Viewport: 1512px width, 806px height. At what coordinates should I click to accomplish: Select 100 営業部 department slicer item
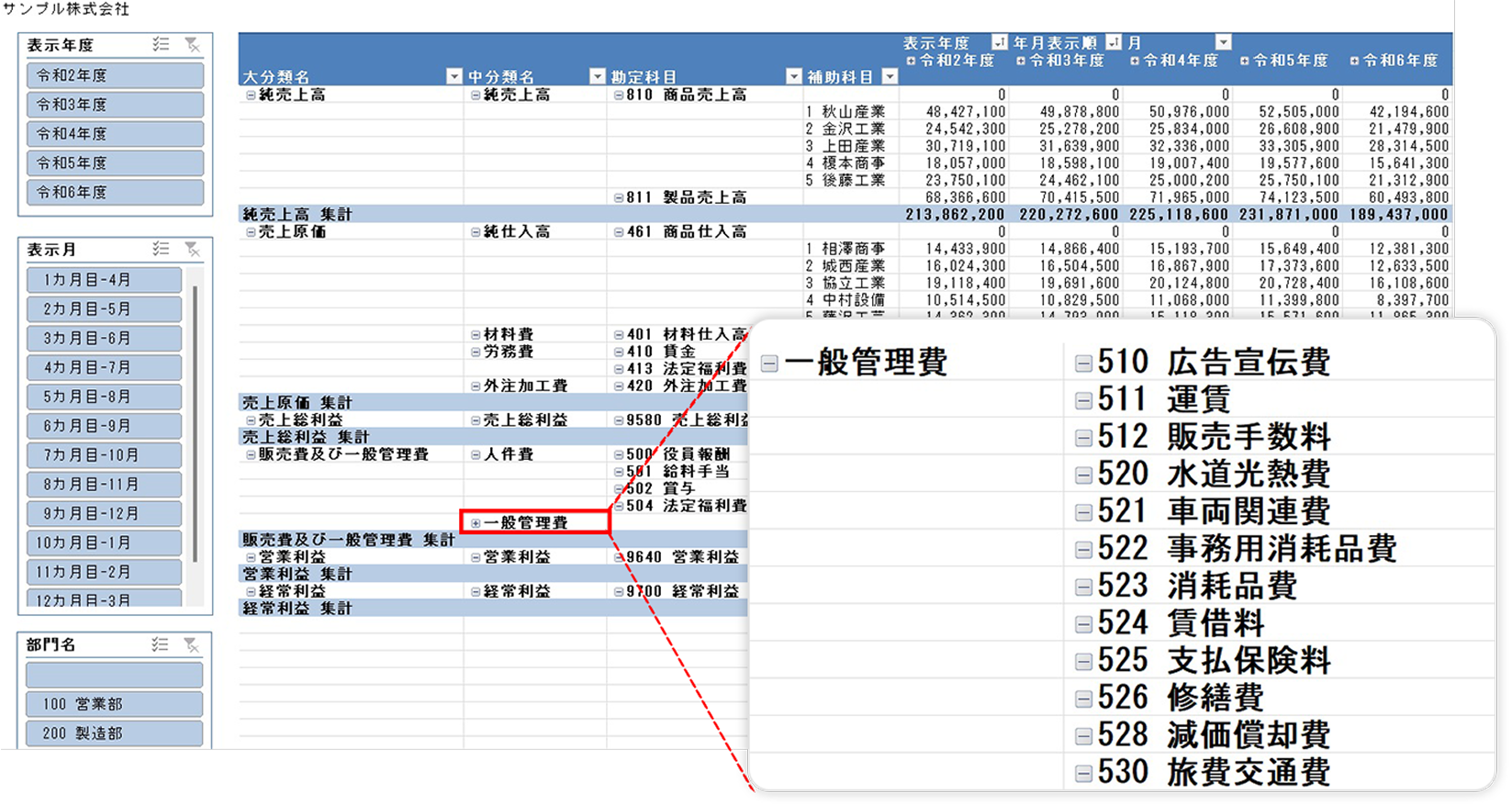(115, 704)
